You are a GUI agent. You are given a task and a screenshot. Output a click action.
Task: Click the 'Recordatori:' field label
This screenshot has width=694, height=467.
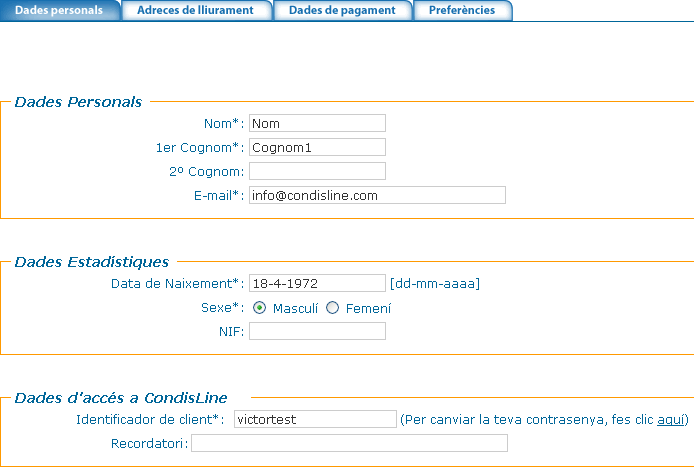[151, 443]
